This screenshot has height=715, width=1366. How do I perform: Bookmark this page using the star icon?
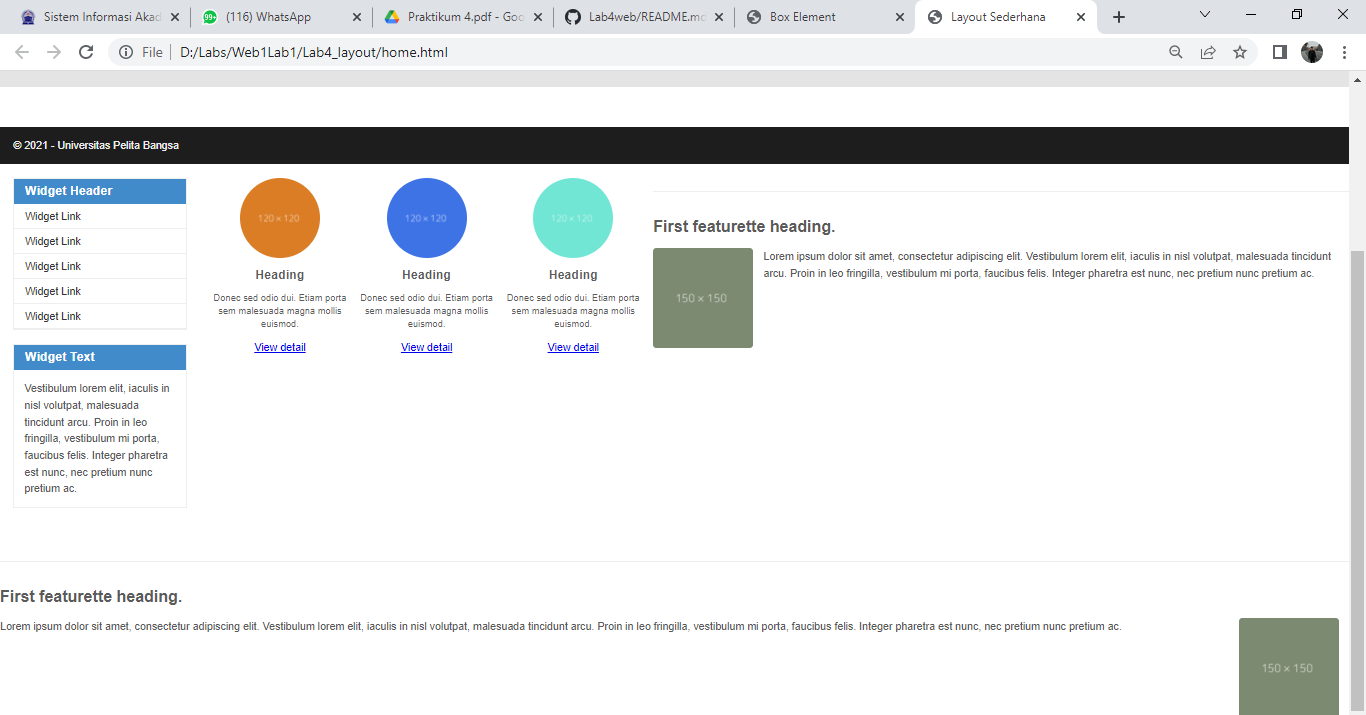point(1240,51)
